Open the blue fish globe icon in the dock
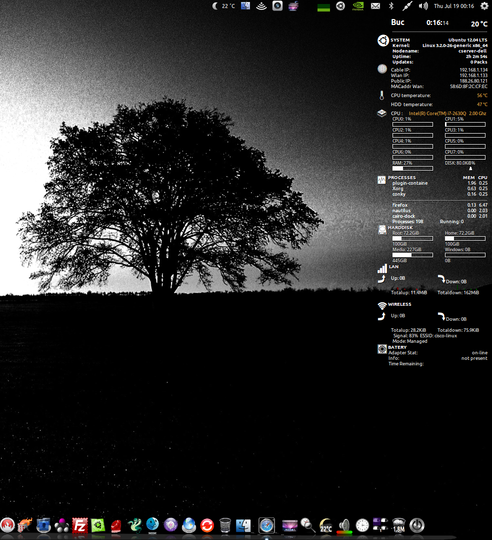The image size is (492, 540). click(x=153, y=525)
